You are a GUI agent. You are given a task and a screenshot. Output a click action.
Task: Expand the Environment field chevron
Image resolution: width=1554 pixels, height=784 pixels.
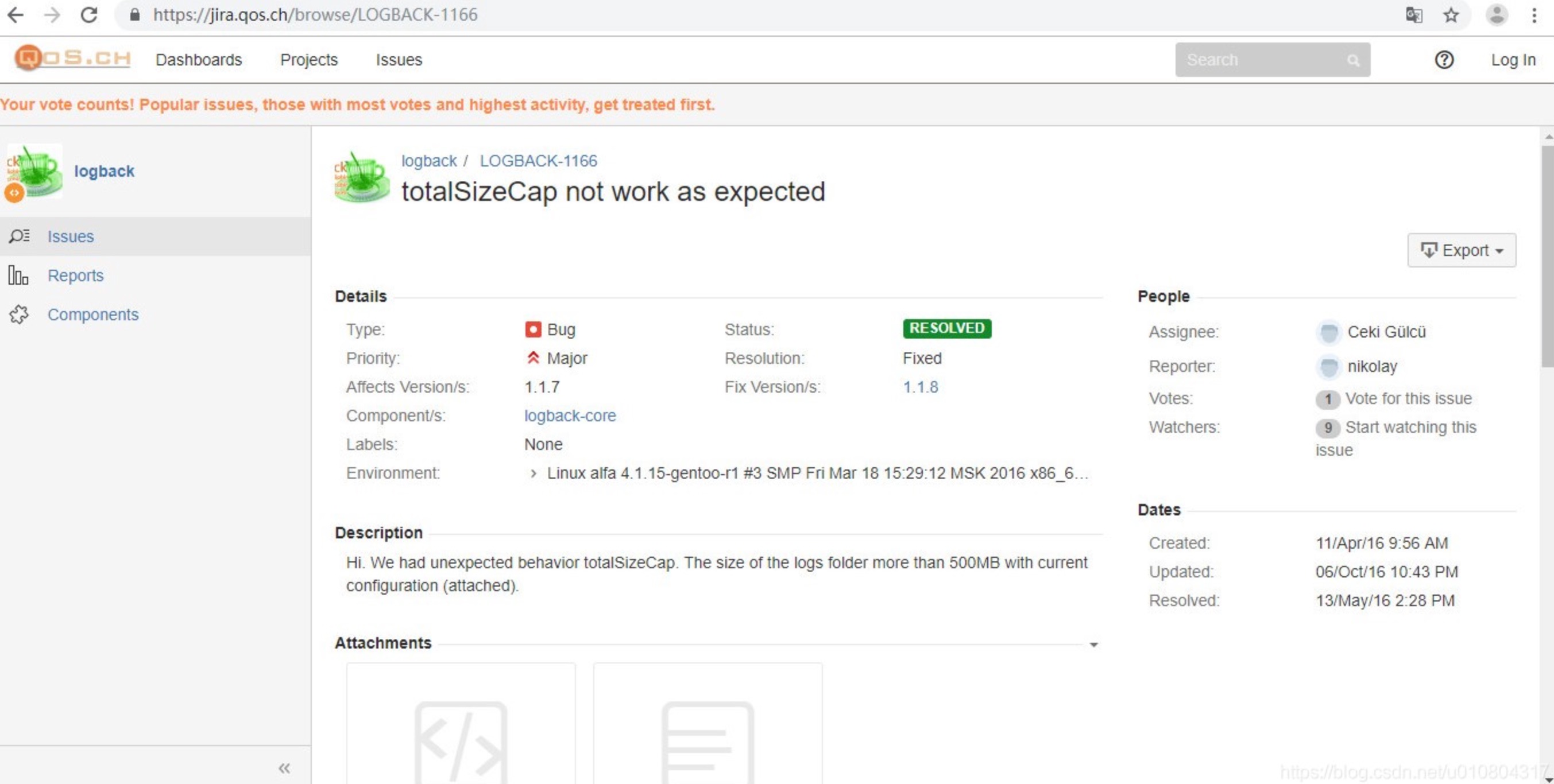tap(533, 473)
